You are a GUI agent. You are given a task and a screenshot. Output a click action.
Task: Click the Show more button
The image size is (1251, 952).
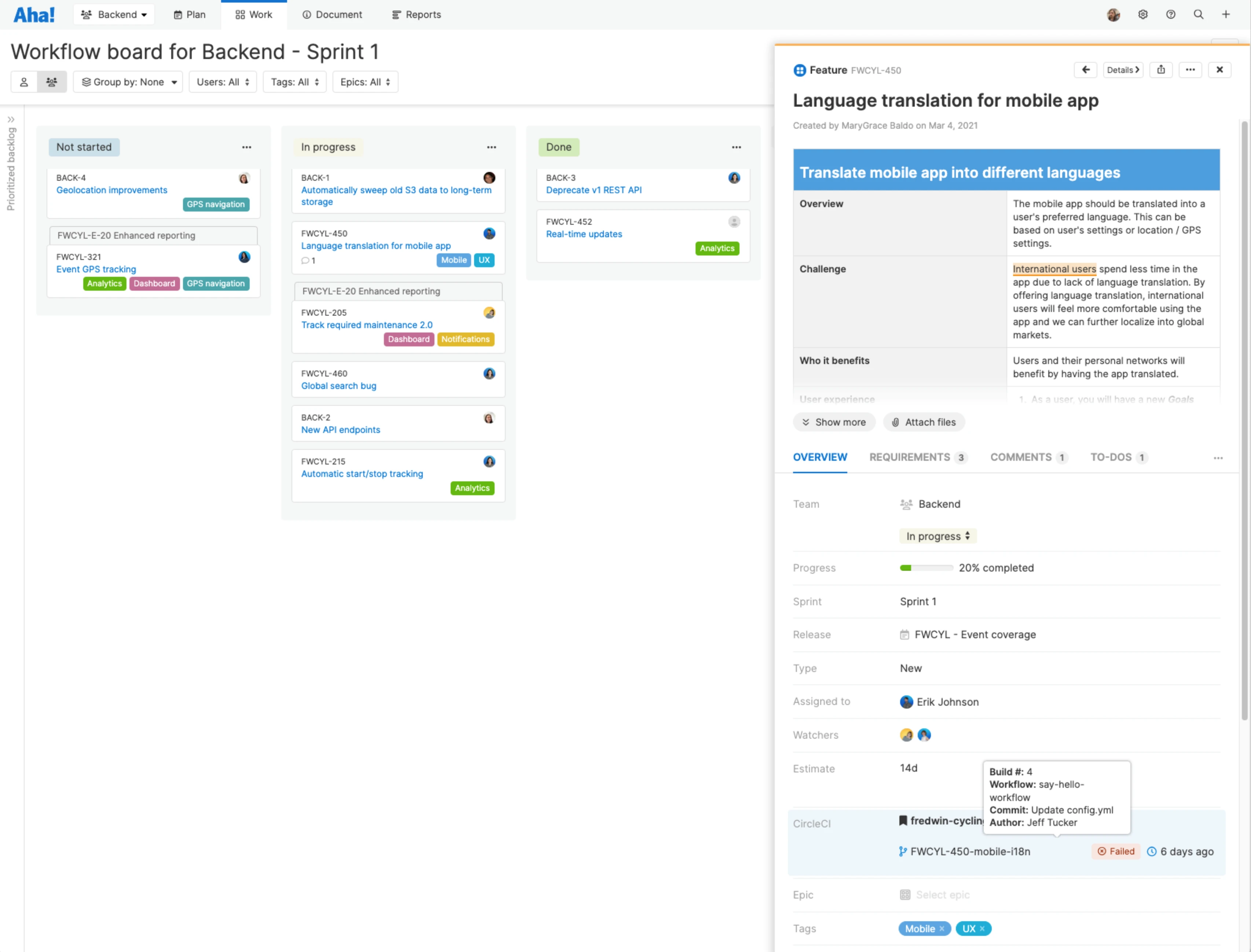click(834, 422)
